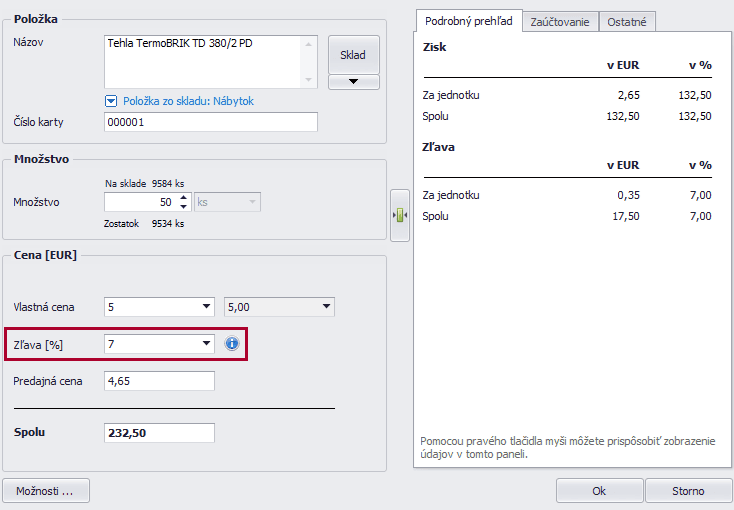This screenshot has height=510, width=734.
Task: Click the Na sklade 9584 ks text
Action: coord(144,184)
